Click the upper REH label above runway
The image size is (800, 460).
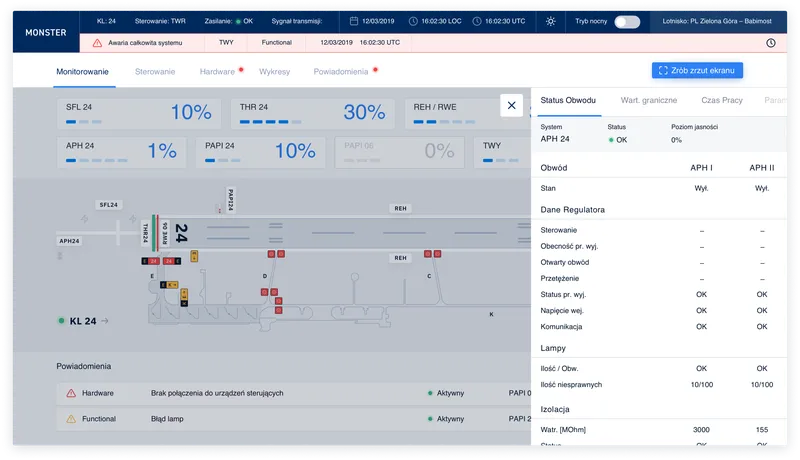401,209
